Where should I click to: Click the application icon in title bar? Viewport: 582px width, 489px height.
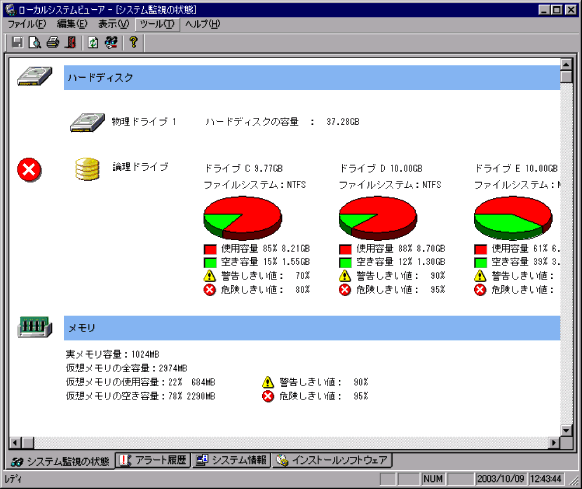[11, 10]
